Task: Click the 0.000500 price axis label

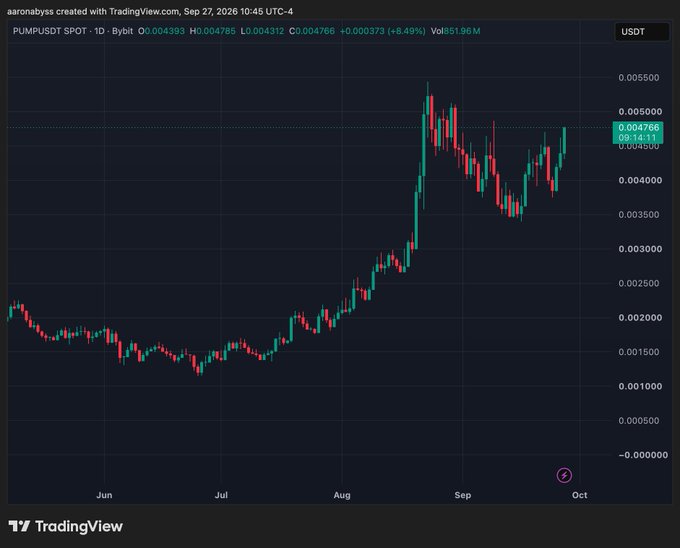Action: click(639, 421)
